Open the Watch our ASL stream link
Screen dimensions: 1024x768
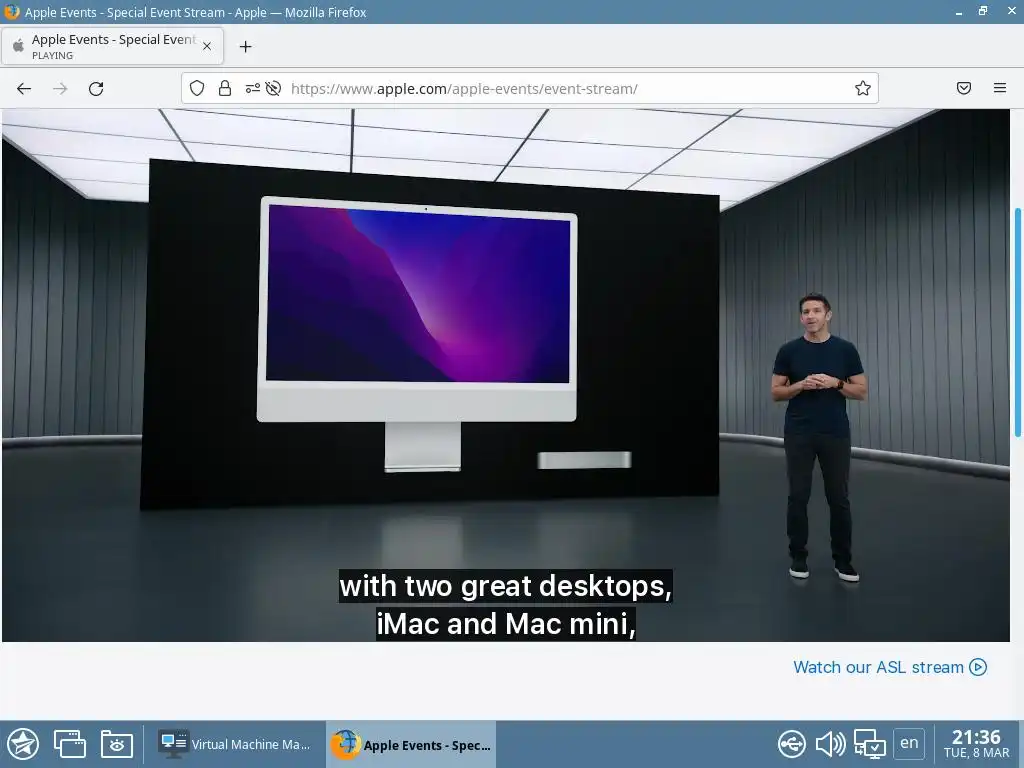pyautogui.click(x=889, y=667)
